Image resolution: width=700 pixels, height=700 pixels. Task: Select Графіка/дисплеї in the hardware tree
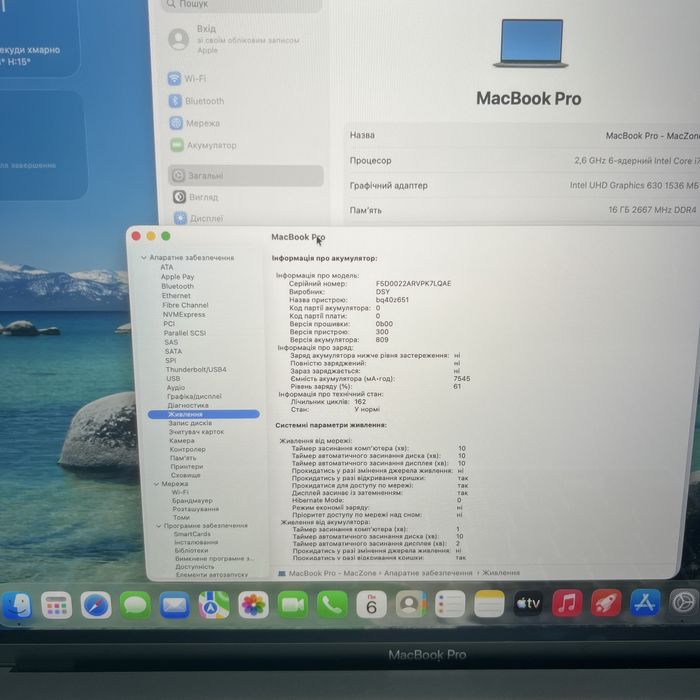coord(194,396)
